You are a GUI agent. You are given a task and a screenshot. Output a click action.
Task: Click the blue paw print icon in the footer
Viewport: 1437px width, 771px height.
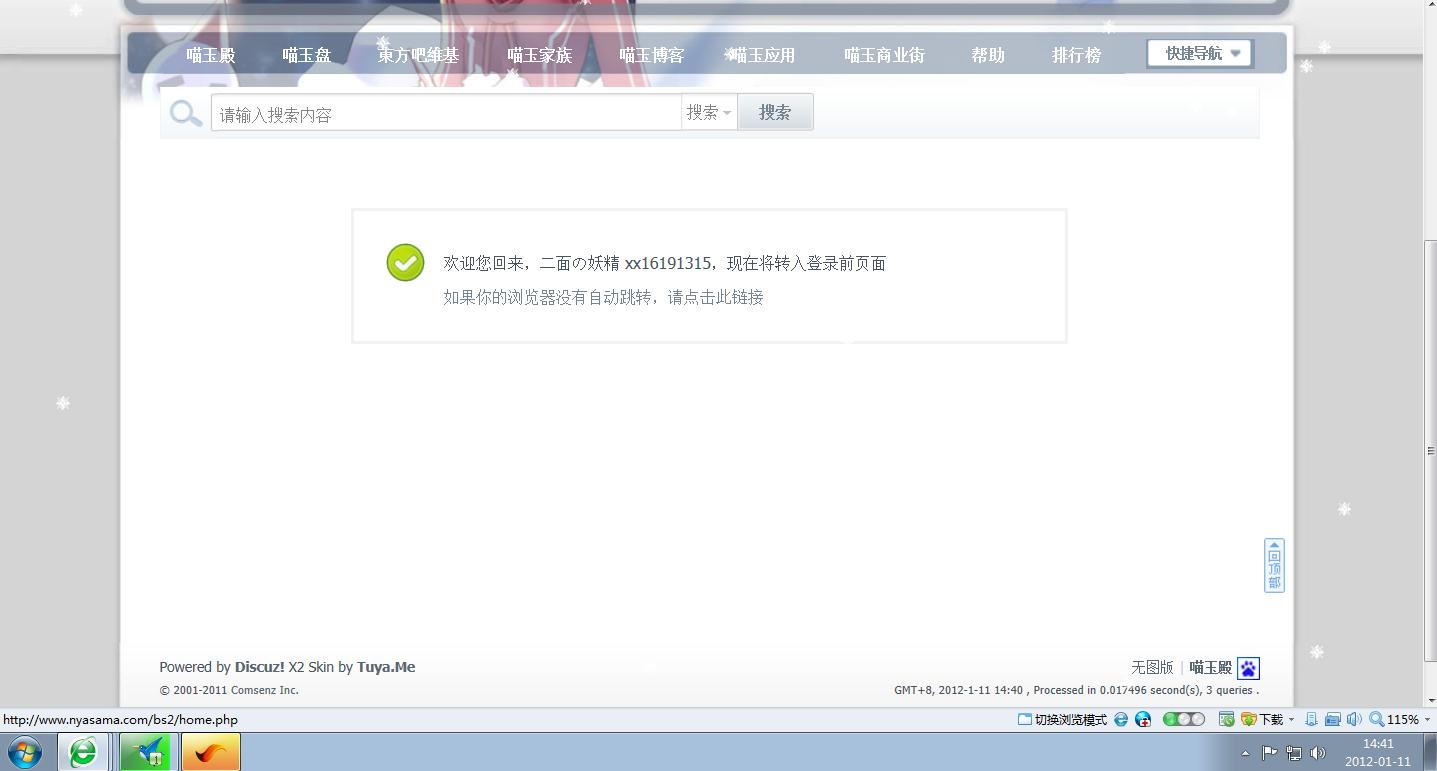tap(1247, 667)
